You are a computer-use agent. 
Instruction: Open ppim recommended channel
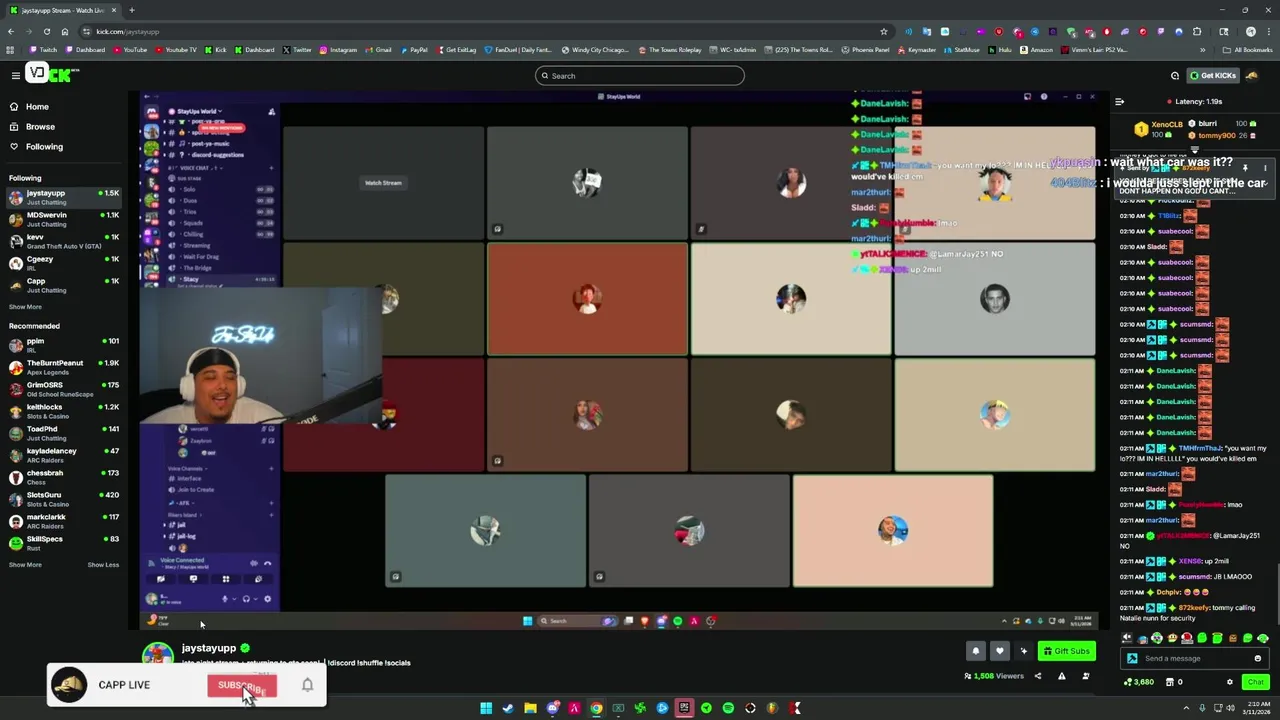63,346
